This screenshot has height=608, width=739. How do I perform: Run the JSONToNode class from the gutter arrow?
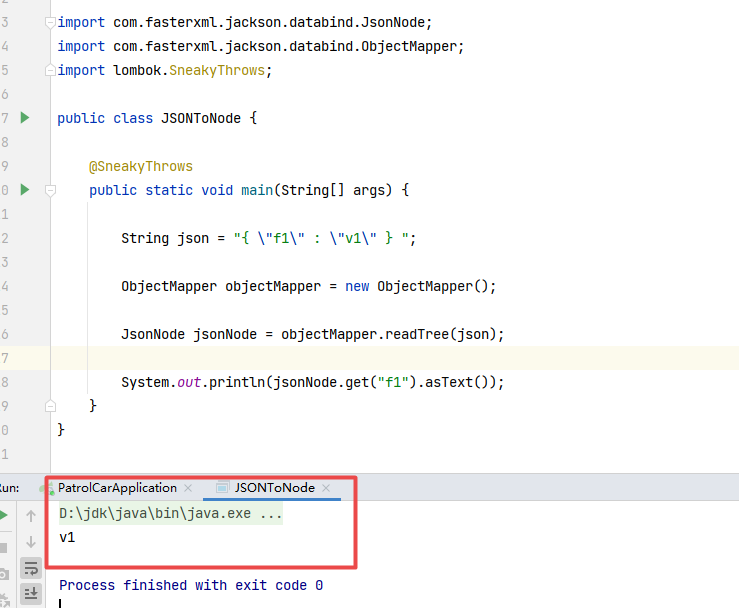click(25, 117)
